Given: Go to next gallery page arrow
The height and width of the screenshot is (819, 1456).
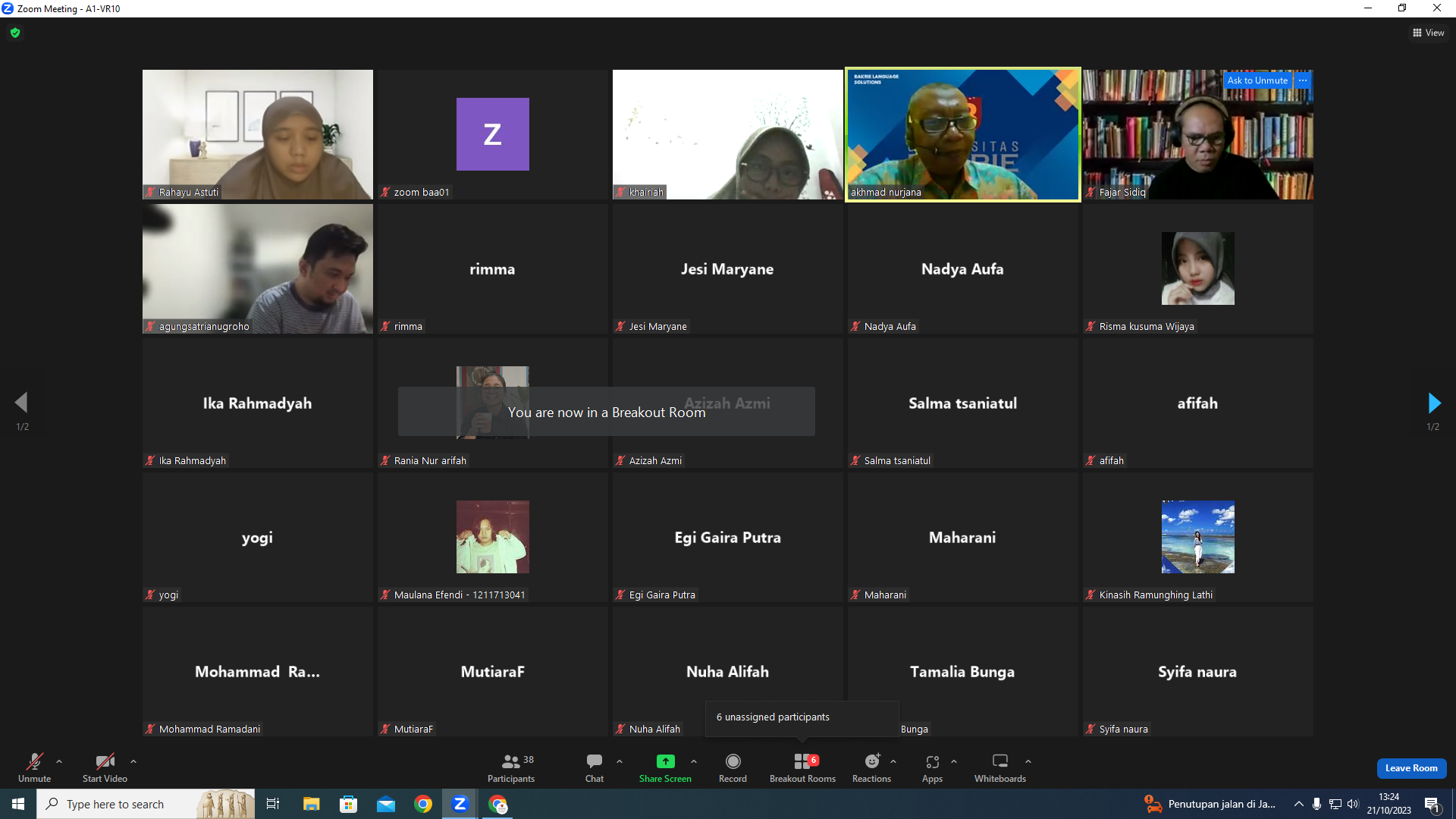Looking at the screenshot, I should click(x=1433, y=403).
